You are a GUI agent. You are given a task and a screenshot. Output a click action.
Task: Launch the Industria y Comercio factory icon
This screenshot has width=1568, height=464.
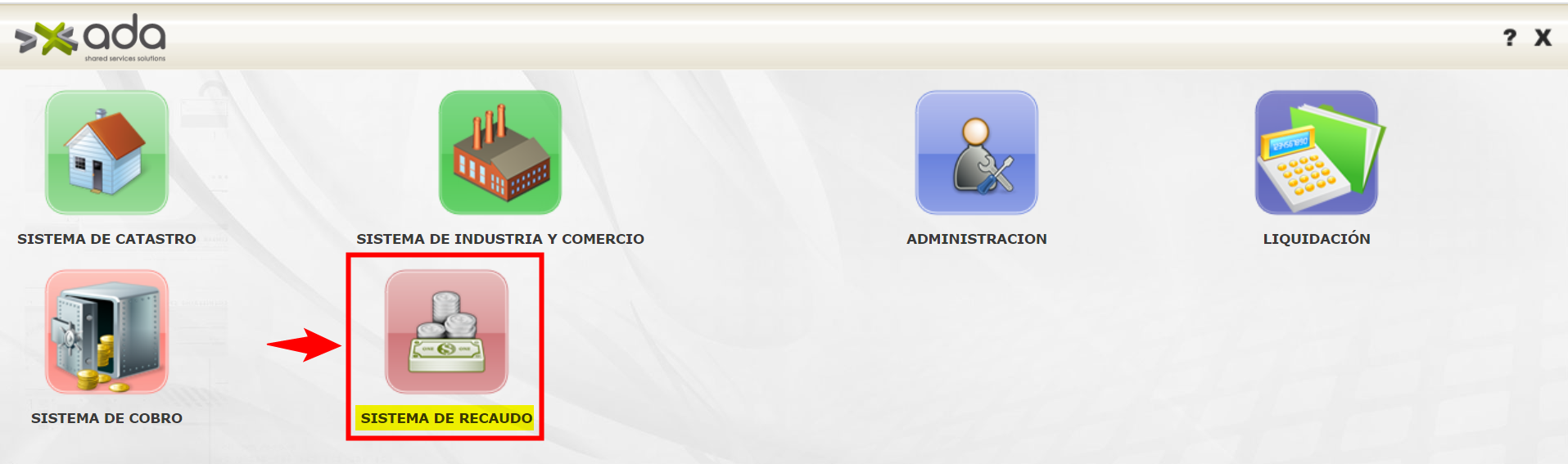click(500, 152)
